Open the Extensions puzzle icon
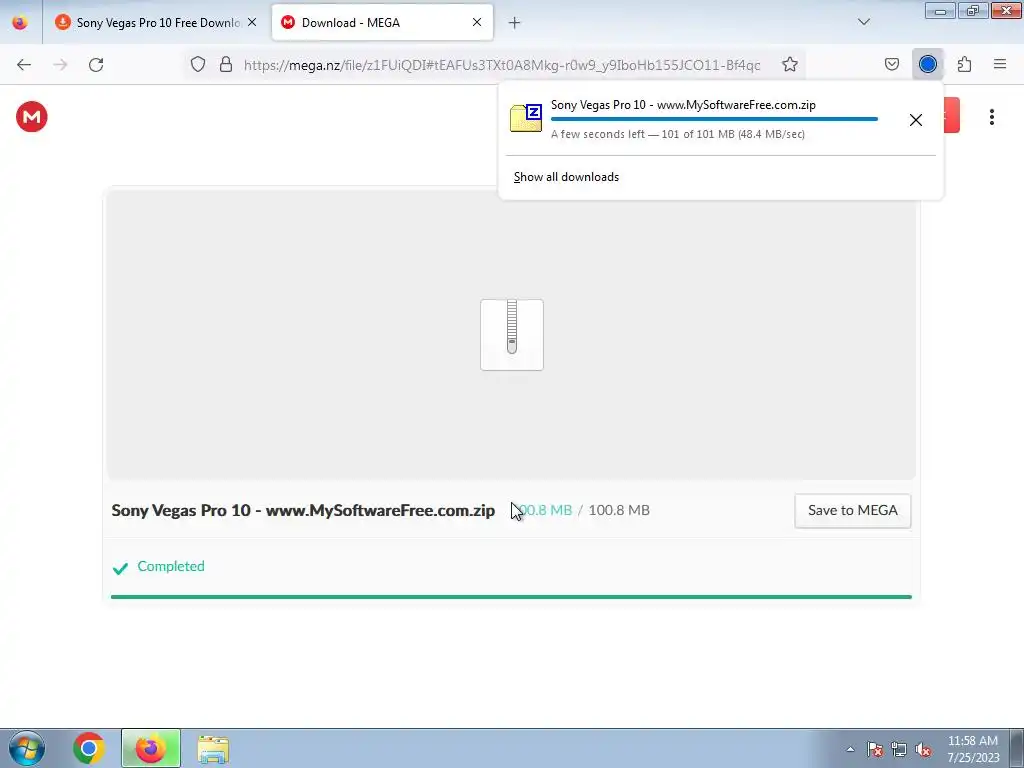1024x768 pixels. click(x=964, y=64)
